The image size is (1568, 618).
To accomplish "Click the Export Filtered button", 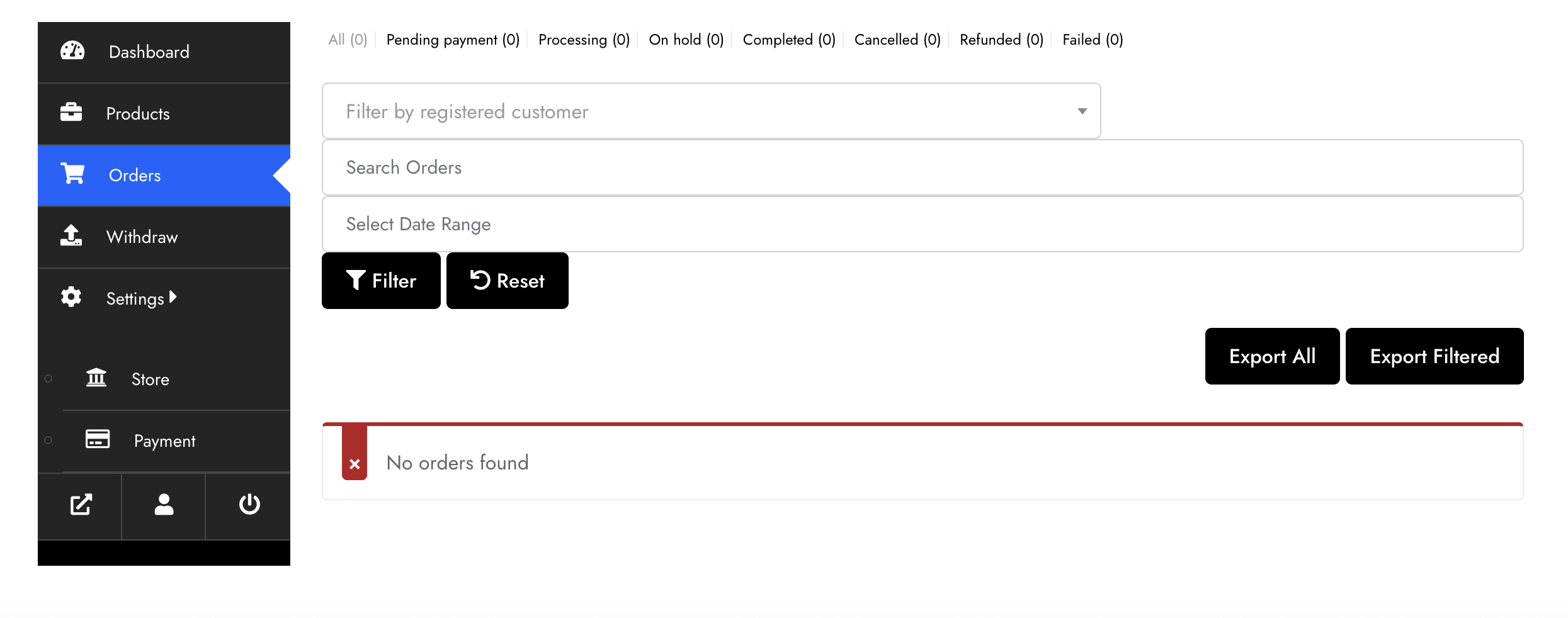I will pyautogui.click(x=1434, y=356).
